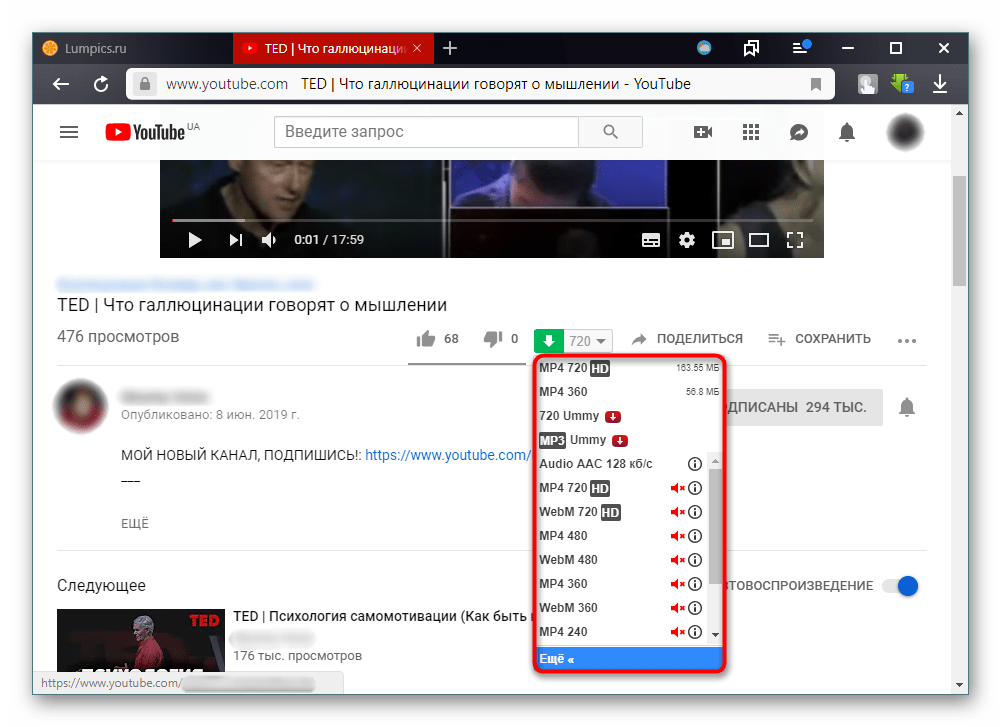Switch to the Lumpics.ru tab
The width and height of the screenshot is (1001, 727).
click(x=133, y=49)
